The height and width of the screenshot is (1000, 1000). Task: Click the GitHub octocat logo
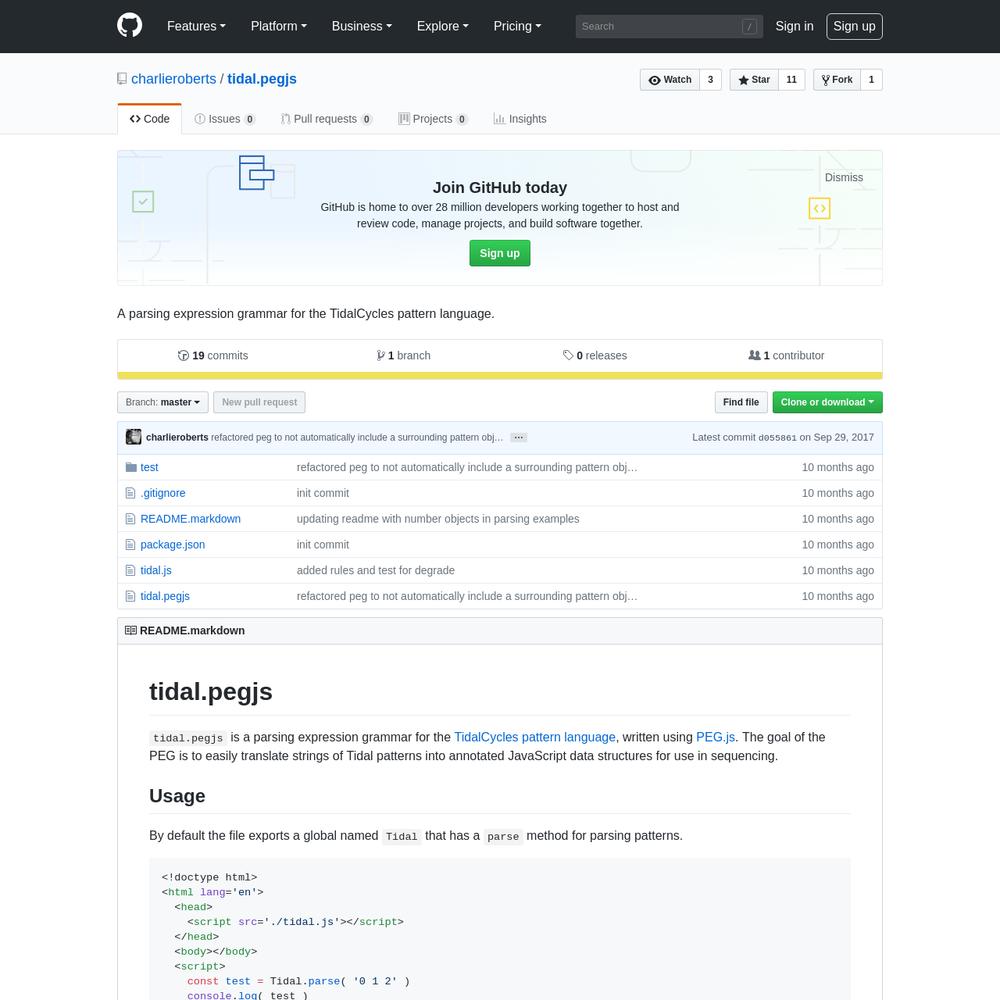coord(129,26)
